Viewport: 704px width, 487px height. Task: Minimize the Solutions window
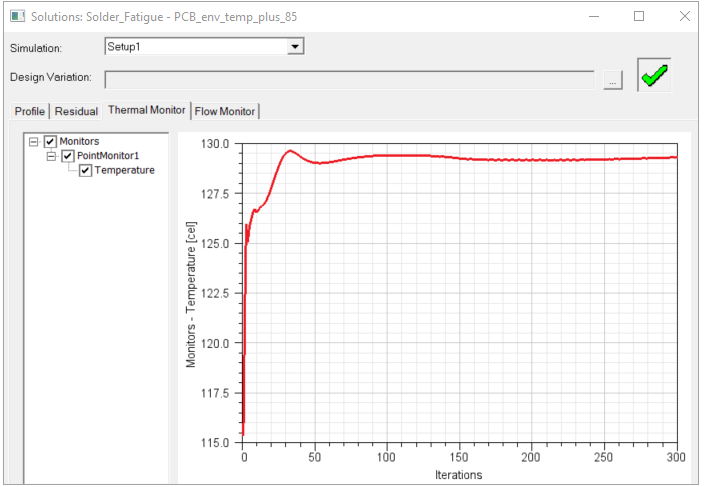(594, 17)
